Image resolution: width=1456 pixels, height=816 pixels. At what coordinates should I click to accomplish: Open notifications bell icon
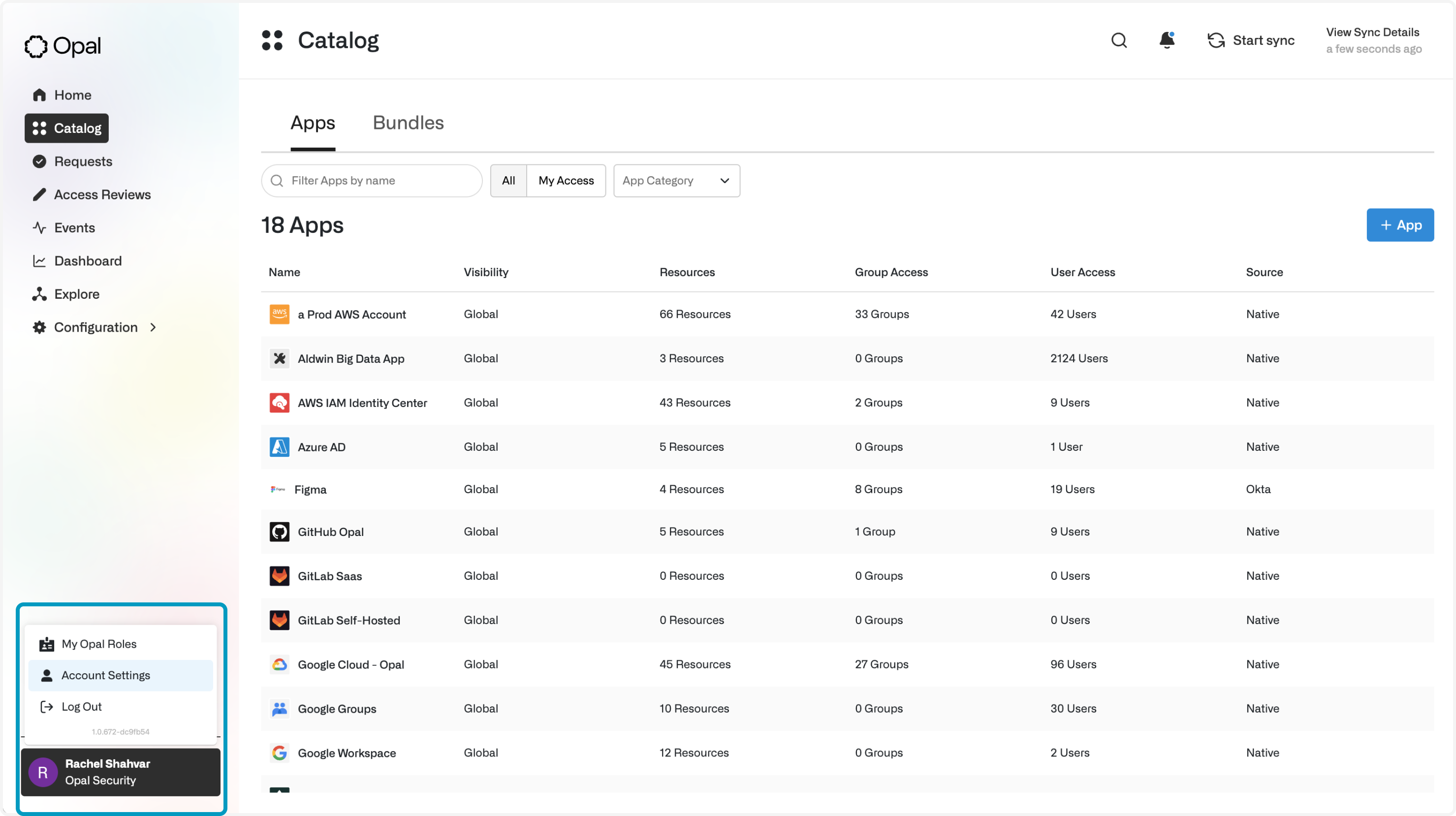[x=1167, y=40]
